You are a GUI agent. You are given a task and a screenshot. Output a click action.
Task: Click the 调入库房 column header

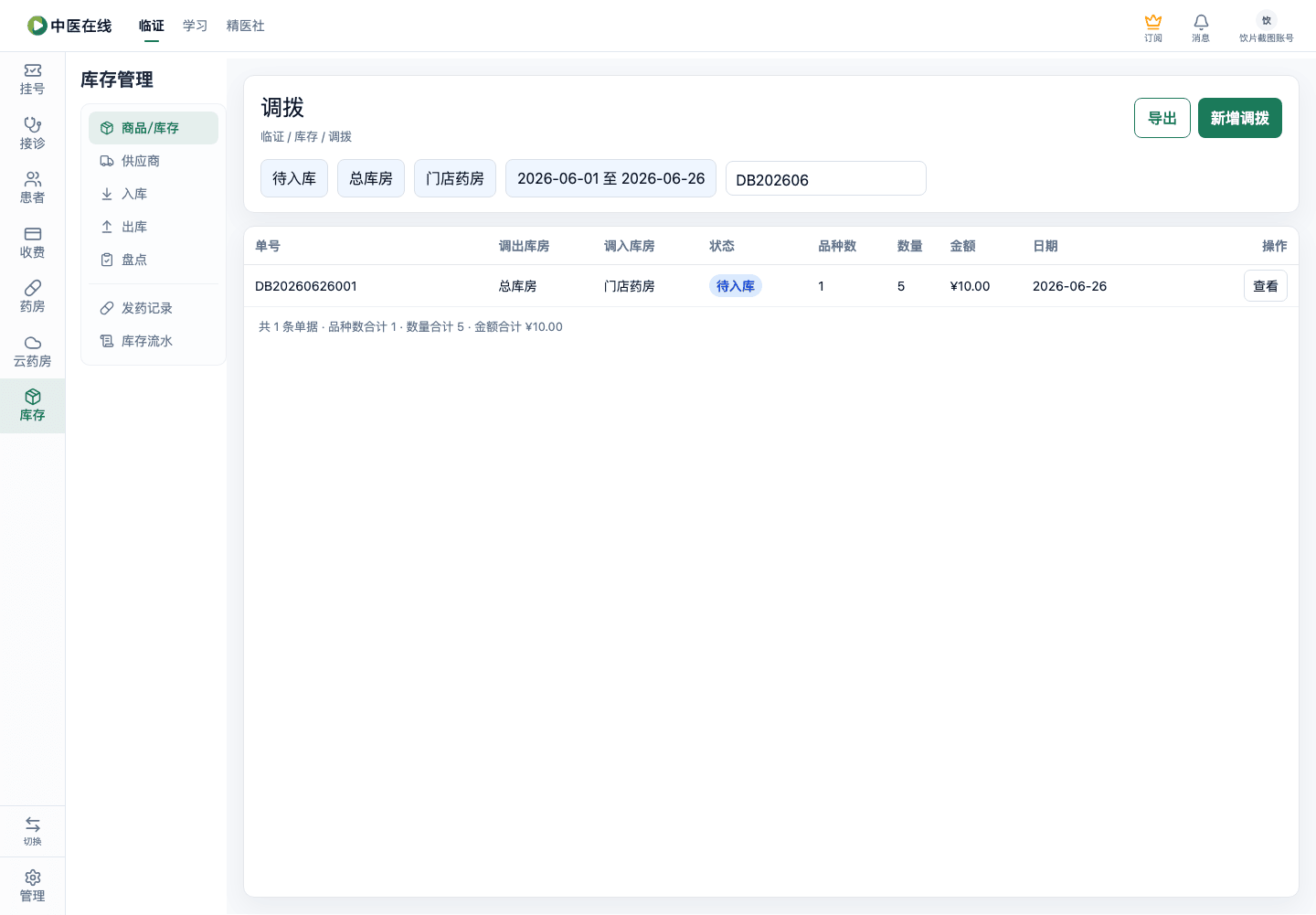tap(630, 246)
